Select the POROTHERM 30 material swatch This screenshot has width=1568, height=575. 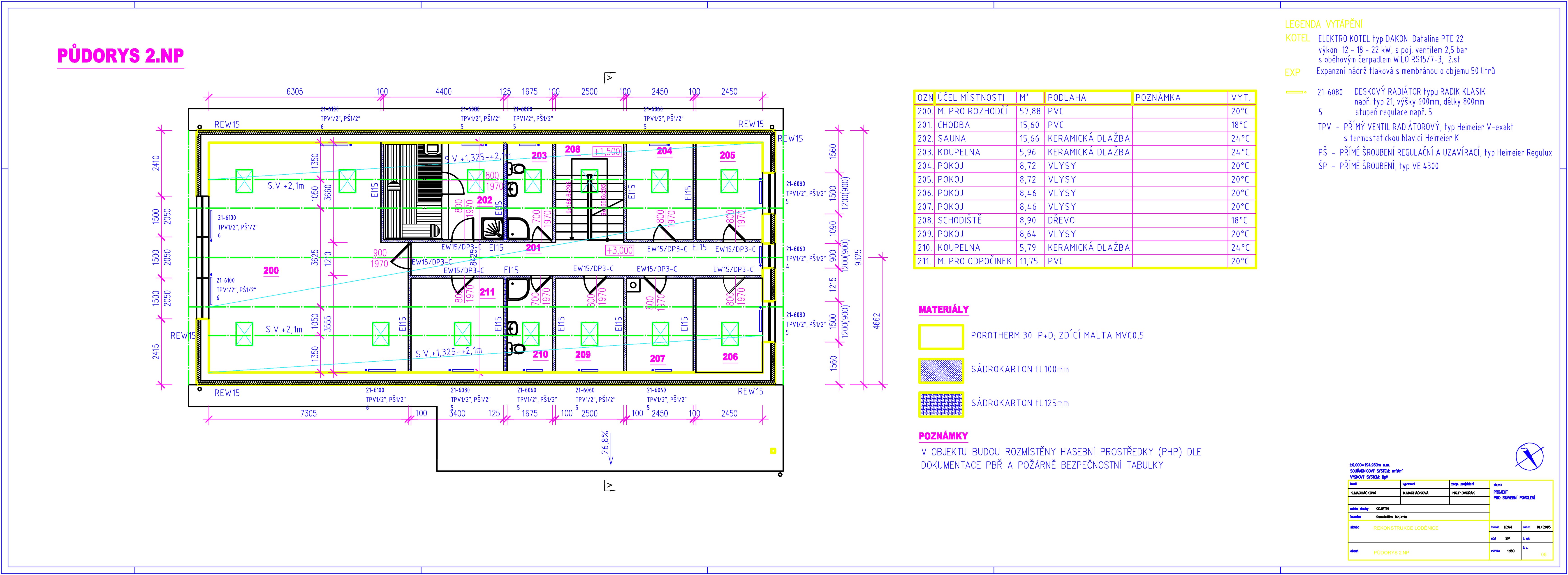940,337
